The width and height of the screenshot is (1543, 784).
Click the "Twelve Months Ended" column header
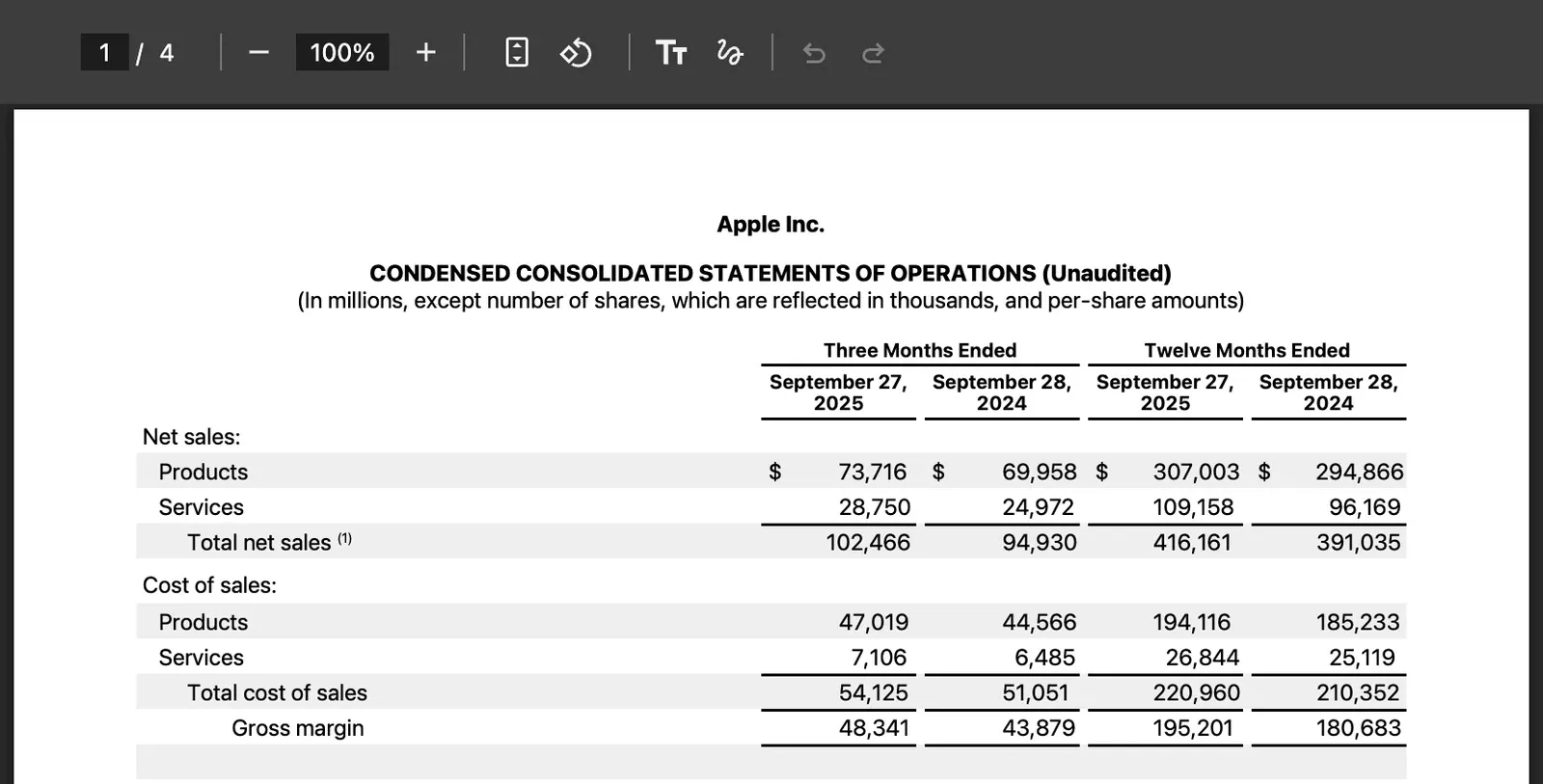point(1247,350)
